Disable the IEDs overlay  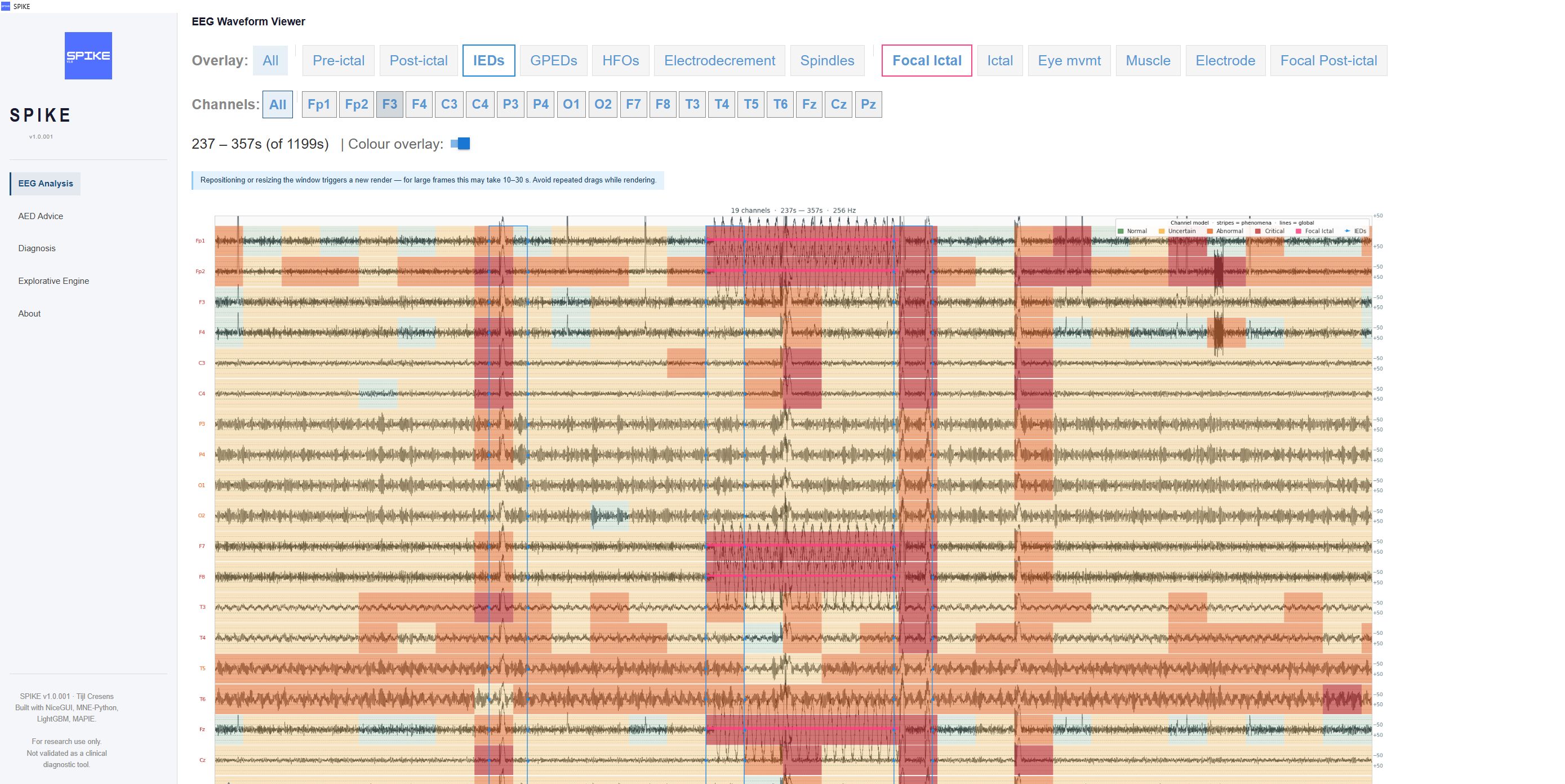pos(489,61)
